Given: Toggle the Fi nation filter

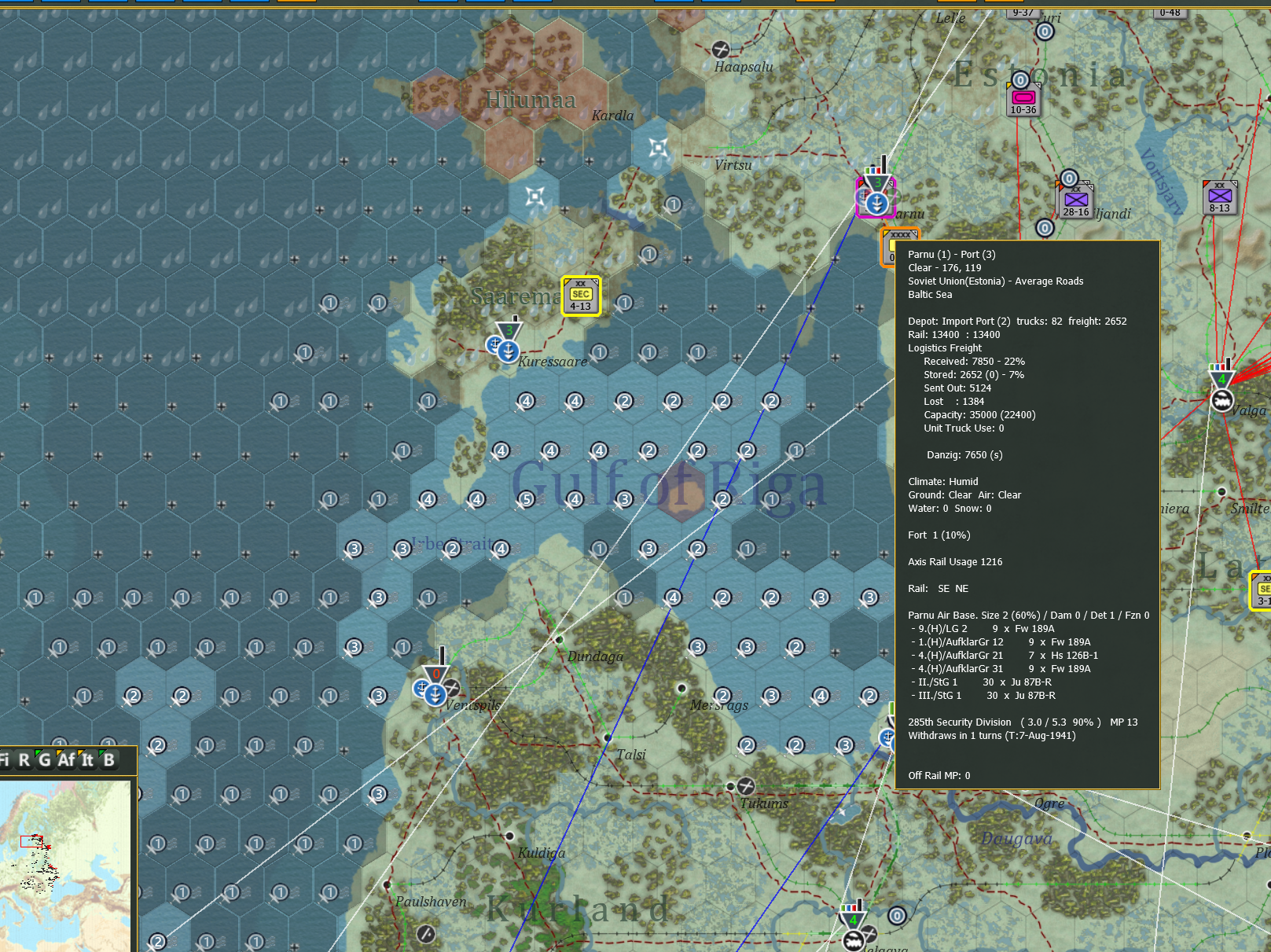Looking at the screenshot, I should tap(4, 759).
